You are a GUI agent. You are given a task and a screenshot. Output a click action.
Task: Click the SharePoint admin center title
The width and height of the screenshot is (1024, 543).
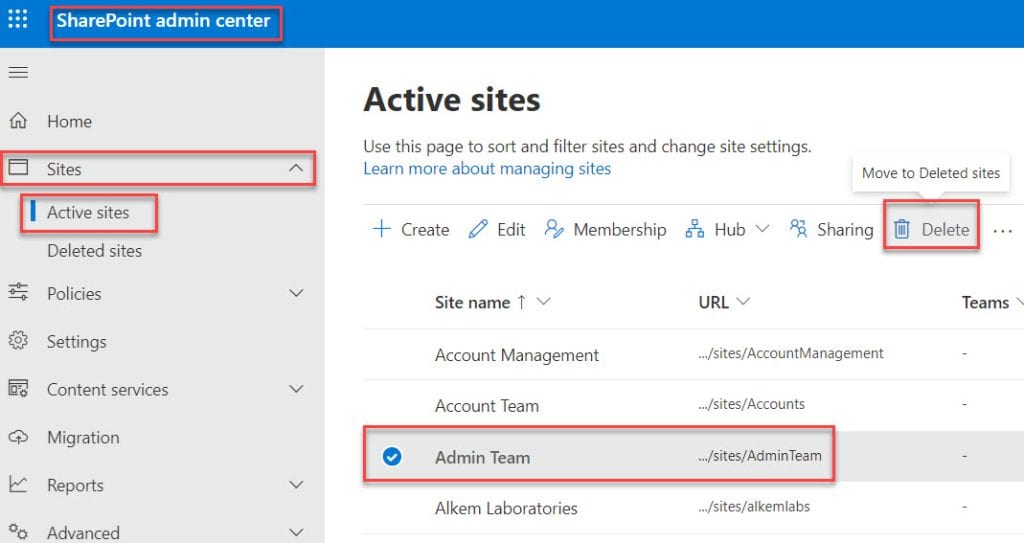pos(163,20)
